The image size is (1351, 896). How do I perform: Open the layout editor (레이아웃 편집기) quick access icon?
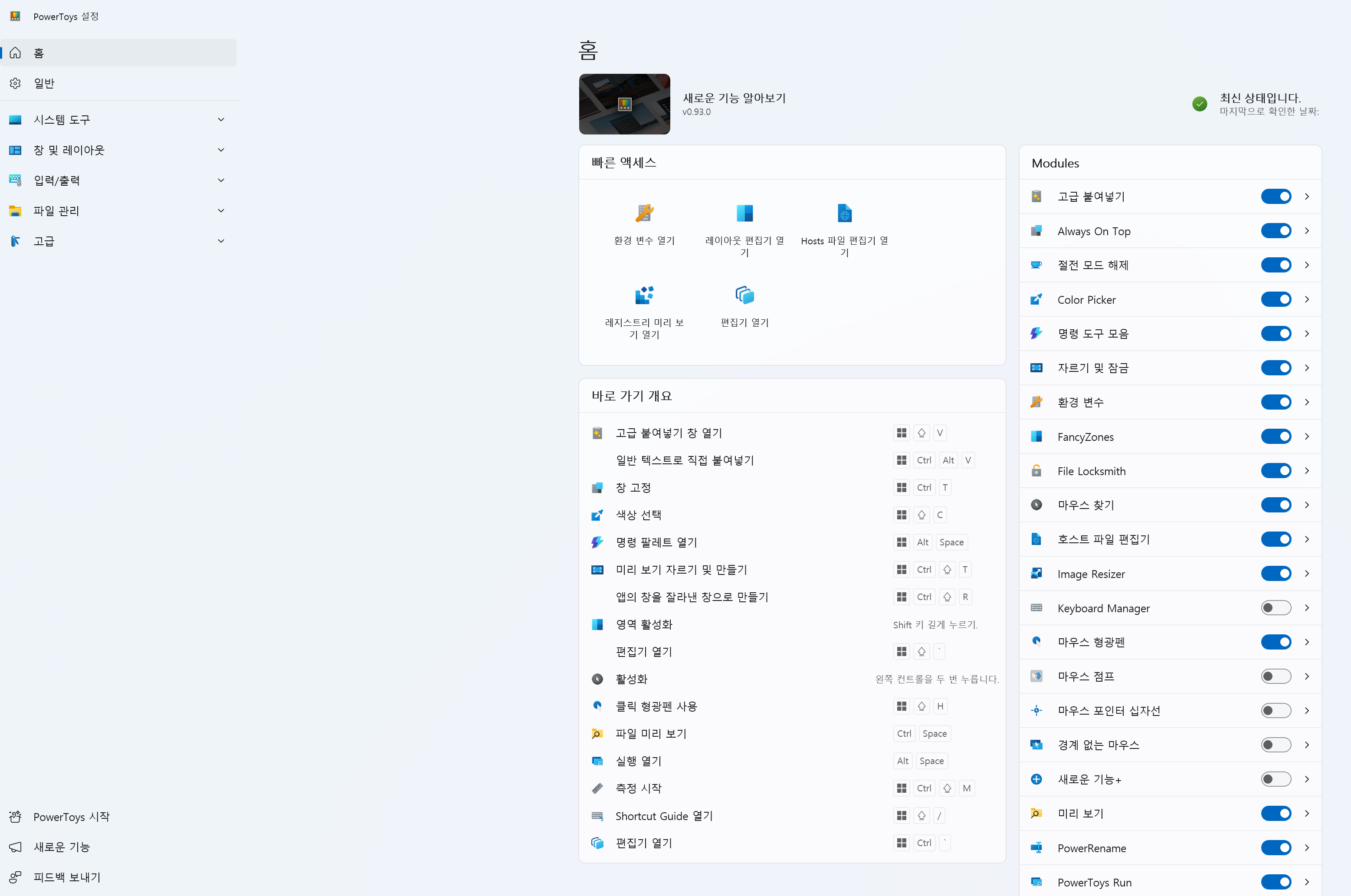click(x=744, y=213)
